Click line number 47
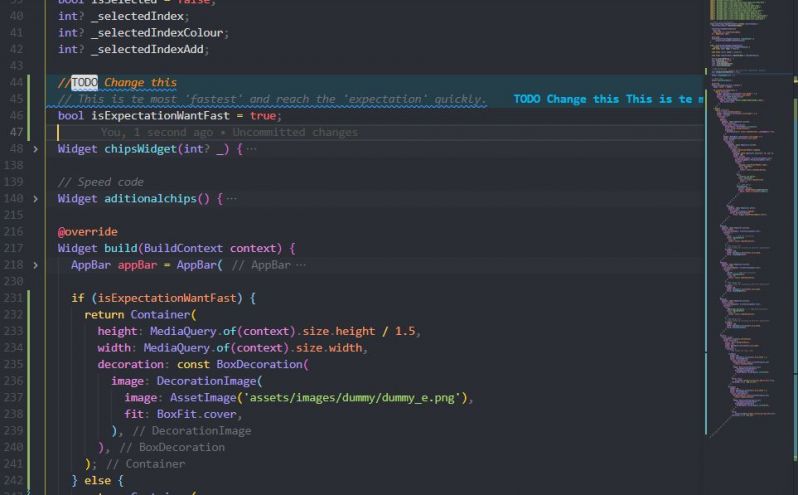 [14, 132]
